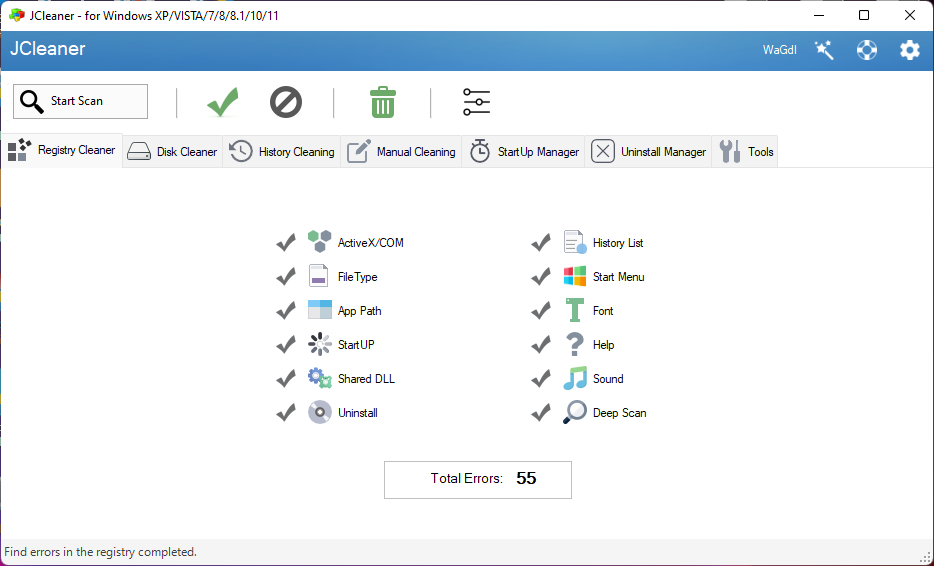Select the Tools tab
934x566 pixels.
pyautogui.click(x=745, y=152)
